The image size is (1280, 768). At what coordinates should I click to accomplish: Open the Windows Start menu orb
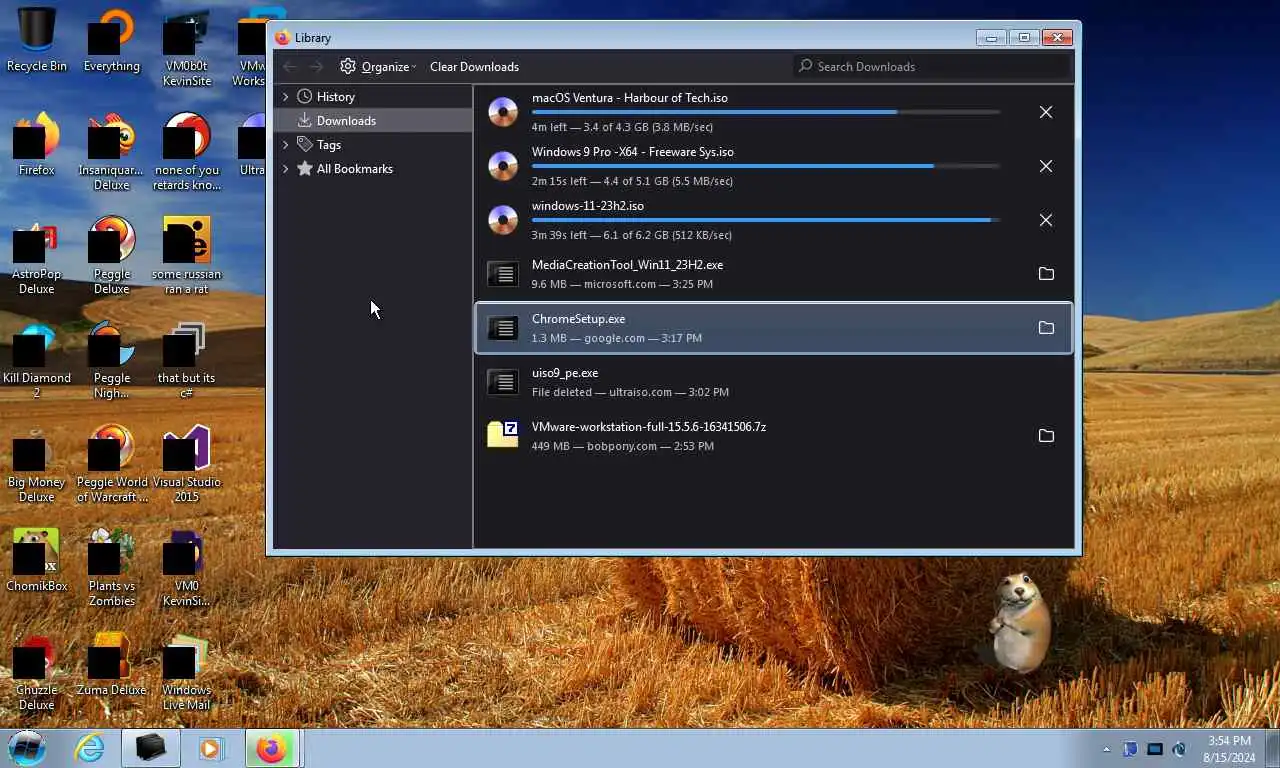point(26,748)
